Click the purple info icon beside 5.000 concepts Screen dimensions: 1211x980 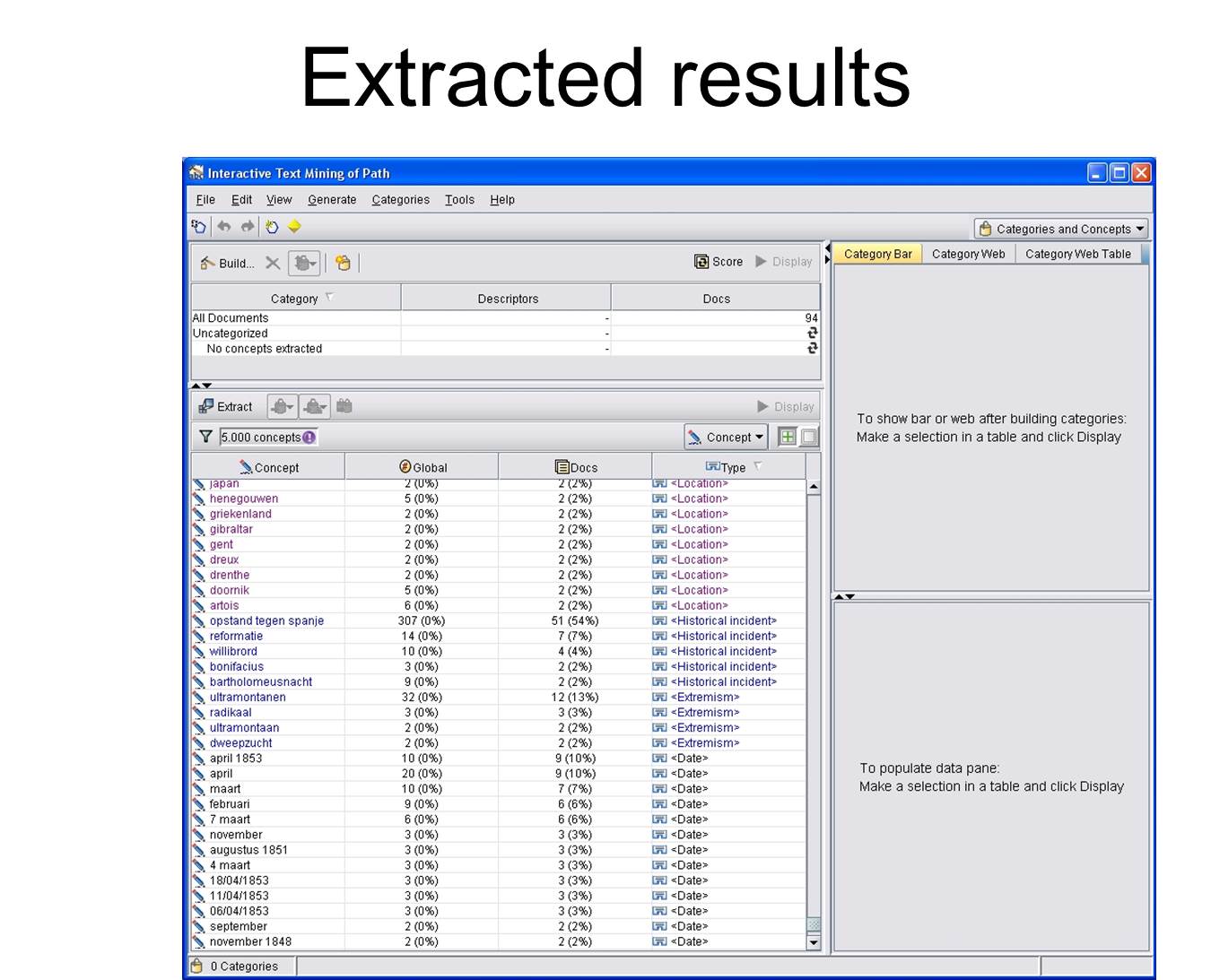tap(309, 438)
